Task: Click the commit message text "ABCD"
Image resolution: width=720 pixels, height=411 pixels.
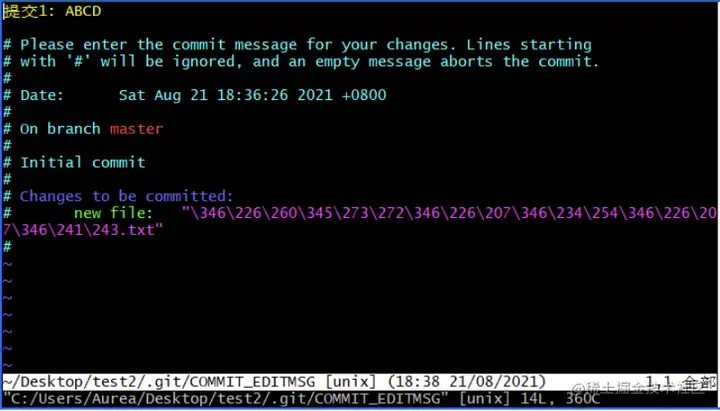Action: (83, 11)
